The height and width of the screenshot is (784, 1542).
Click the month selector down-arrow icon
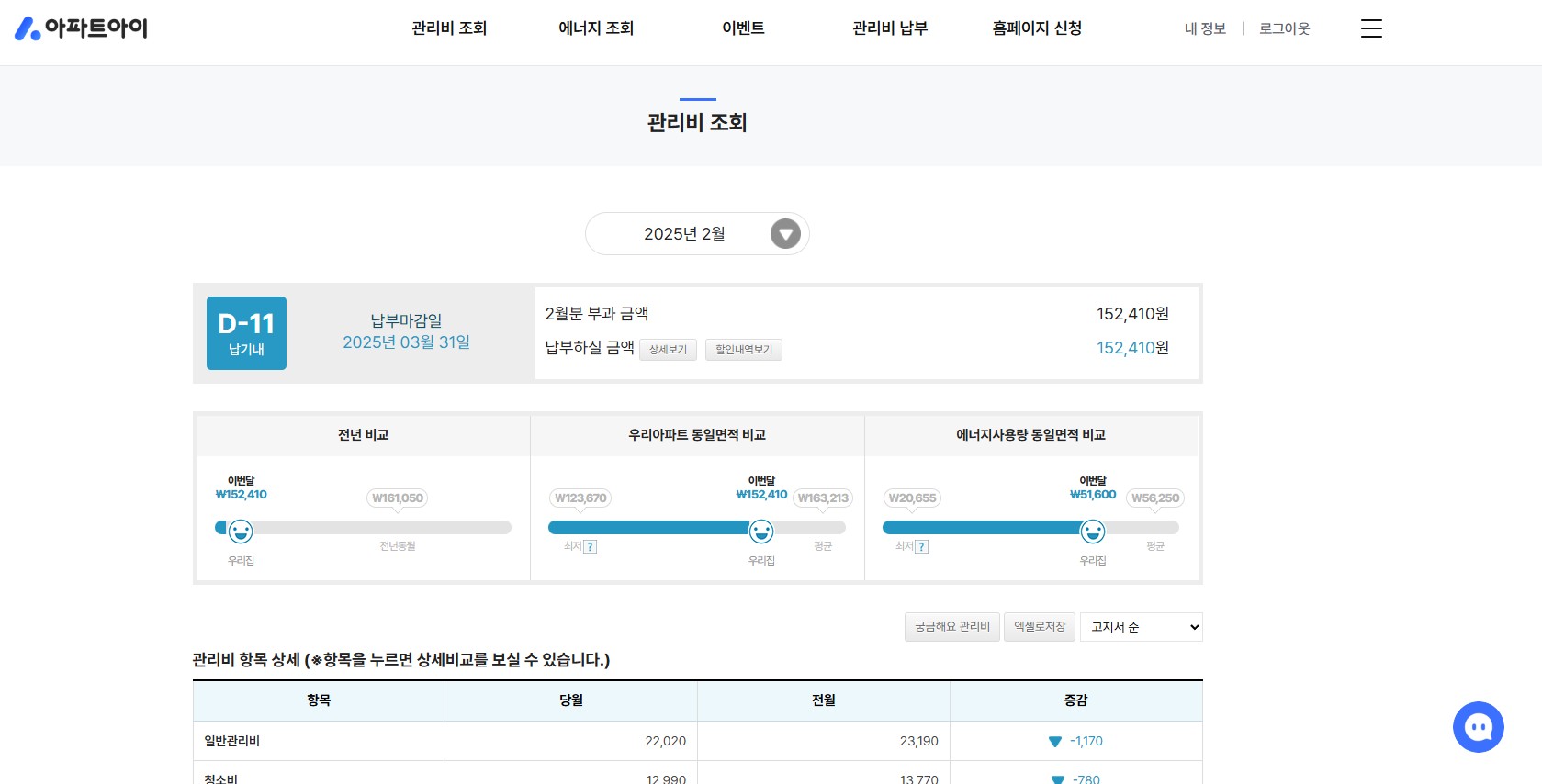[x=785, y=234]
